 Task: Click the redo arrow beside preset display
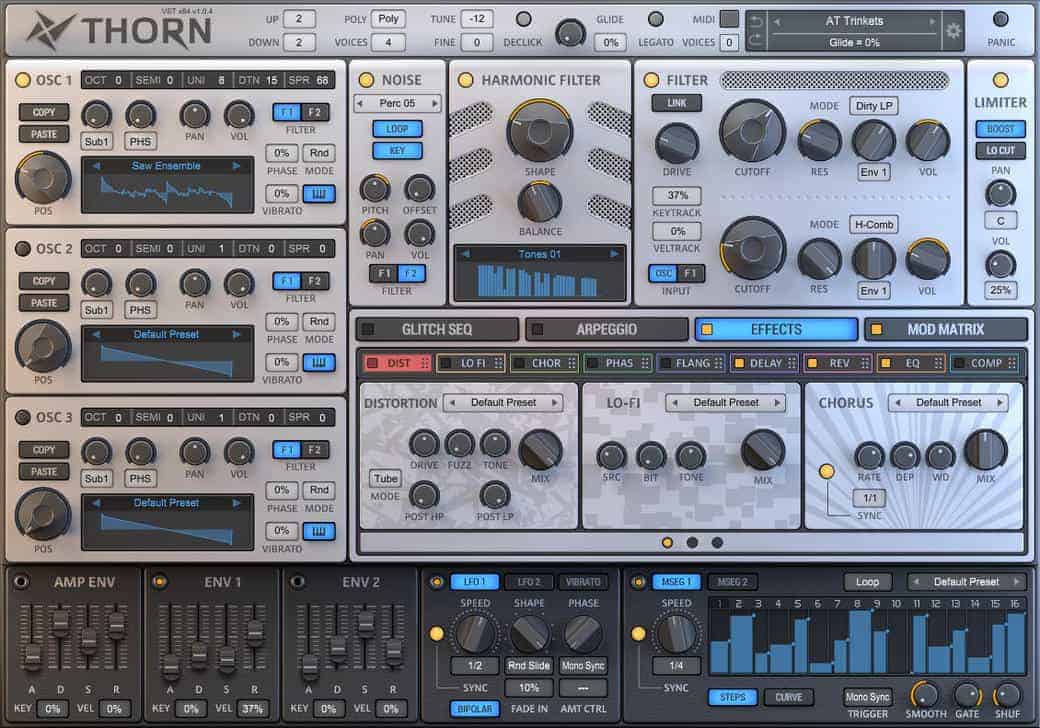pos(755,40)
